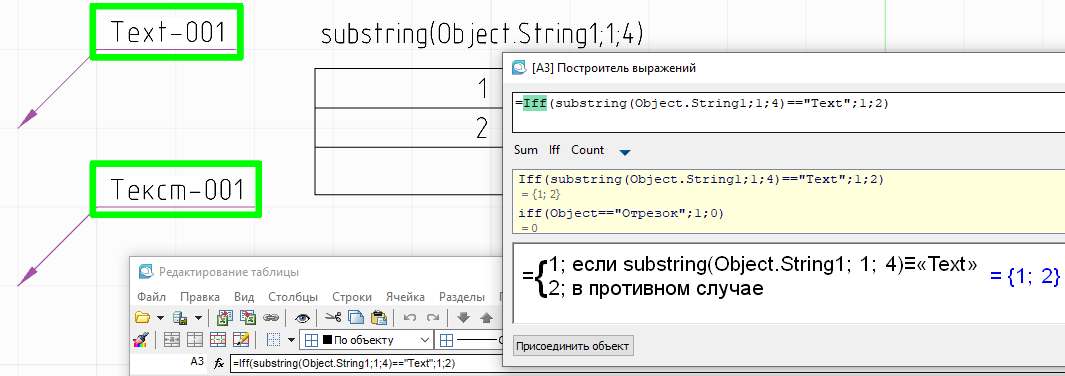Open dropdown arrow next to folder icon

[x=160, y=318]
